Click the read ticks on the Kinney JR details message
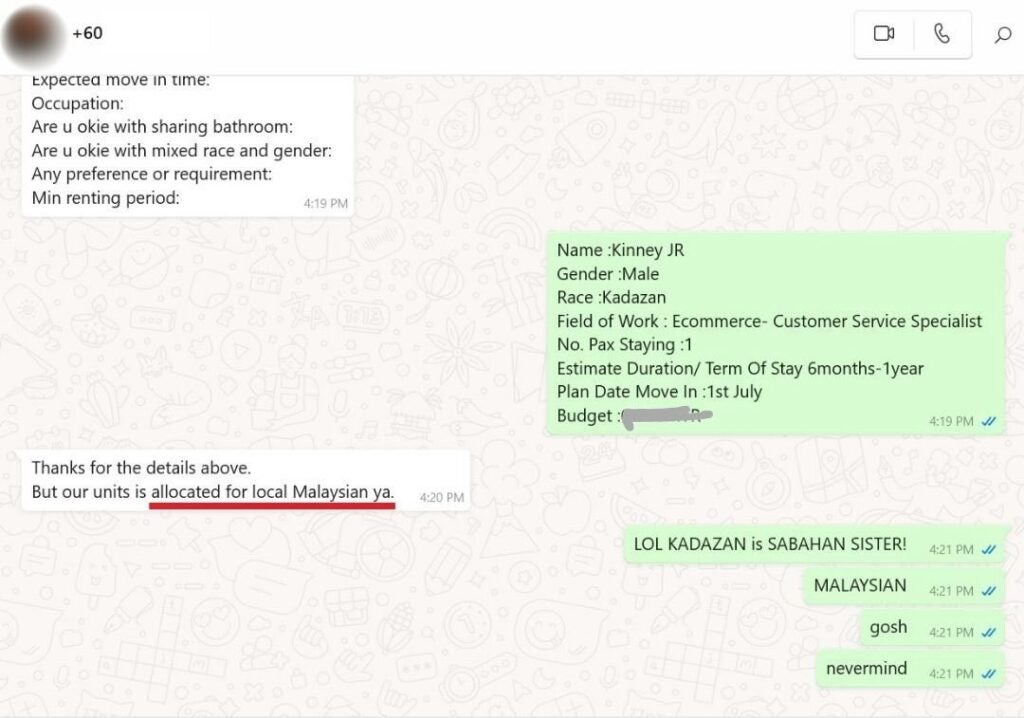 coord(989,421)
